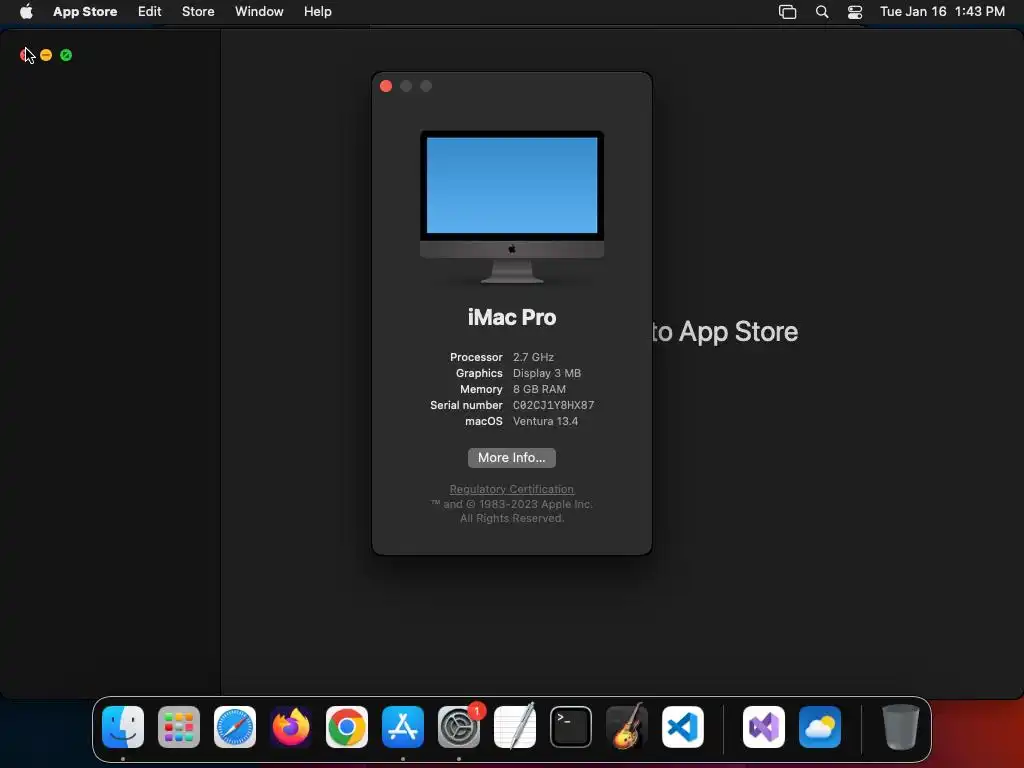The image size is (1024, 768).
Task: Close the About This Mac window
Action: click(386, 86)
